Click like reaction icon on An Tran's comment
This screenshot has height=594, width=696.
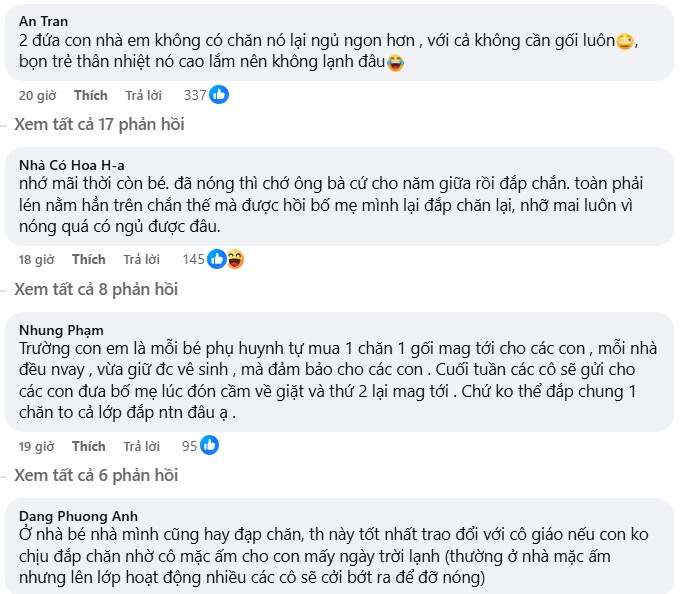click(x=219, y=95)
